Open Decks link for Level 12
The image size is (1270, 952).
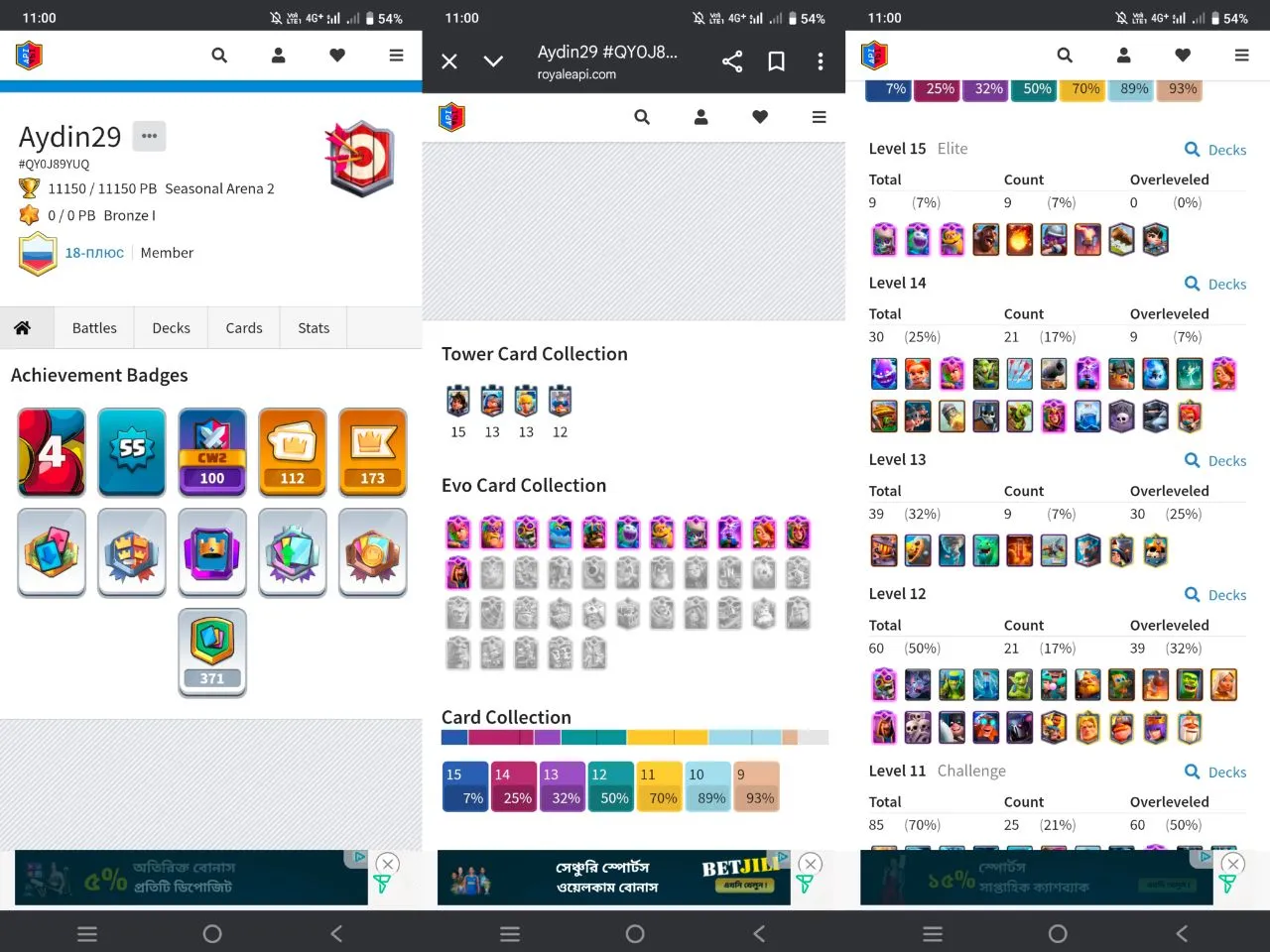click(1215, 595)
